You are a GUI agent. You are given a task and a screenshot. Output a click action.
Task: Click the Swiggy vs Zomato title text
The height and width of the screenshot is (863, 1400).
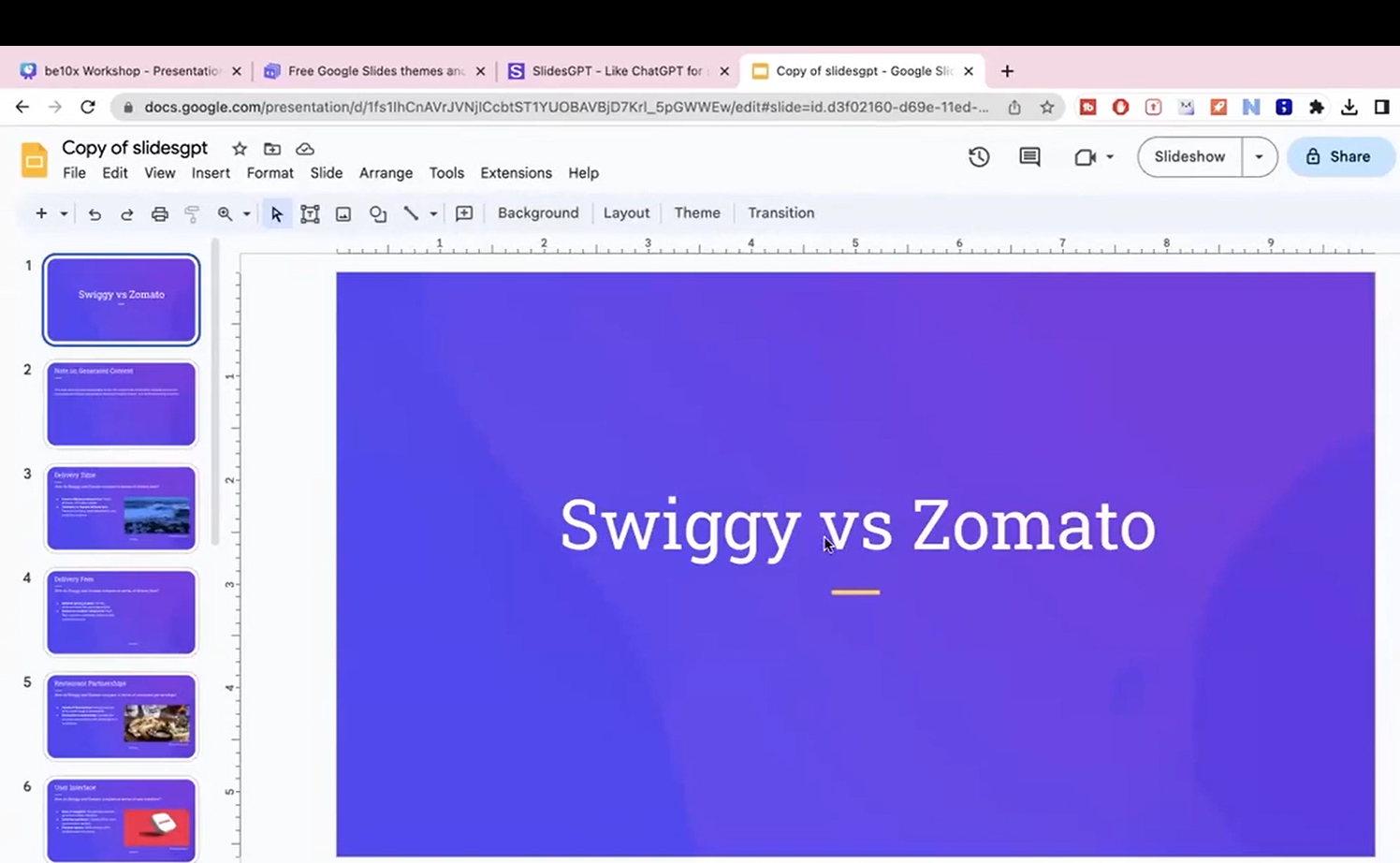pyautogui.click(x=857, y=526)
